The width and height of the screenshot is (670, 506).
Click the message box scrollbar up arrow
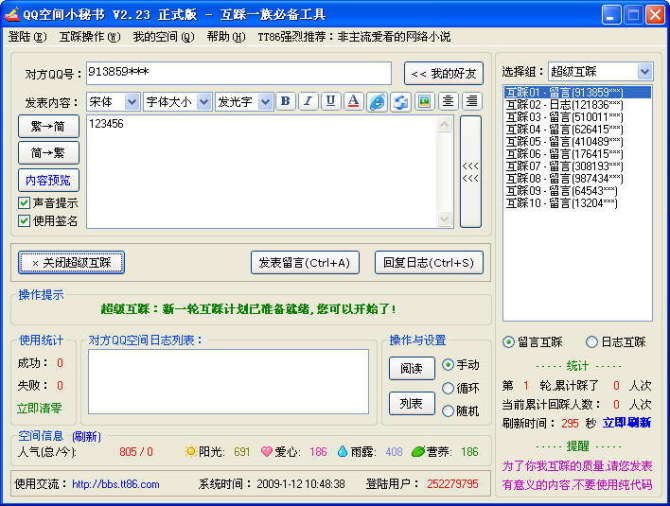(444, 124)
